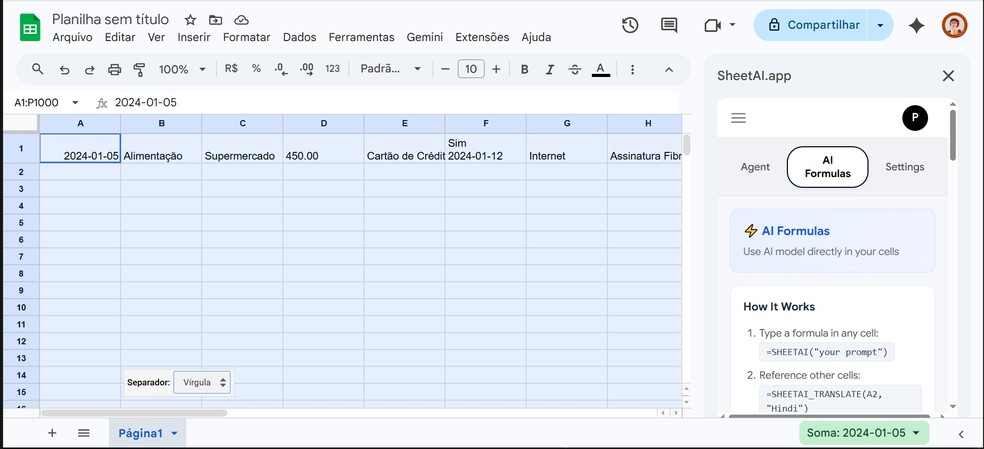Search the menus with magnifier icon
This screenshot has height=449, width=984.
[38, 69]
